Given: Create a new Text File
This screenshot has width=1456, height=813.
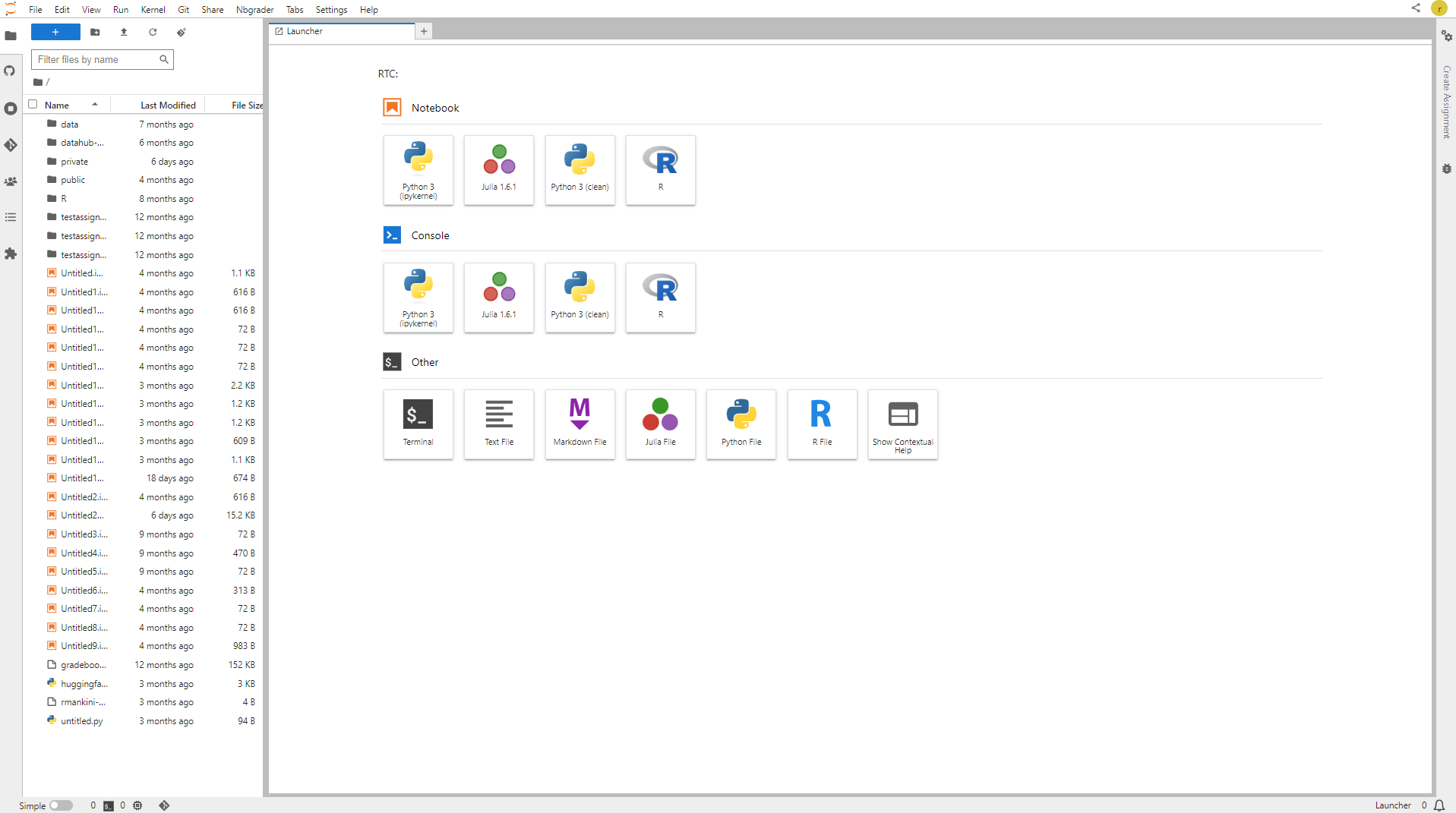Looking at the screenshot, I should [x=499, y=424].
